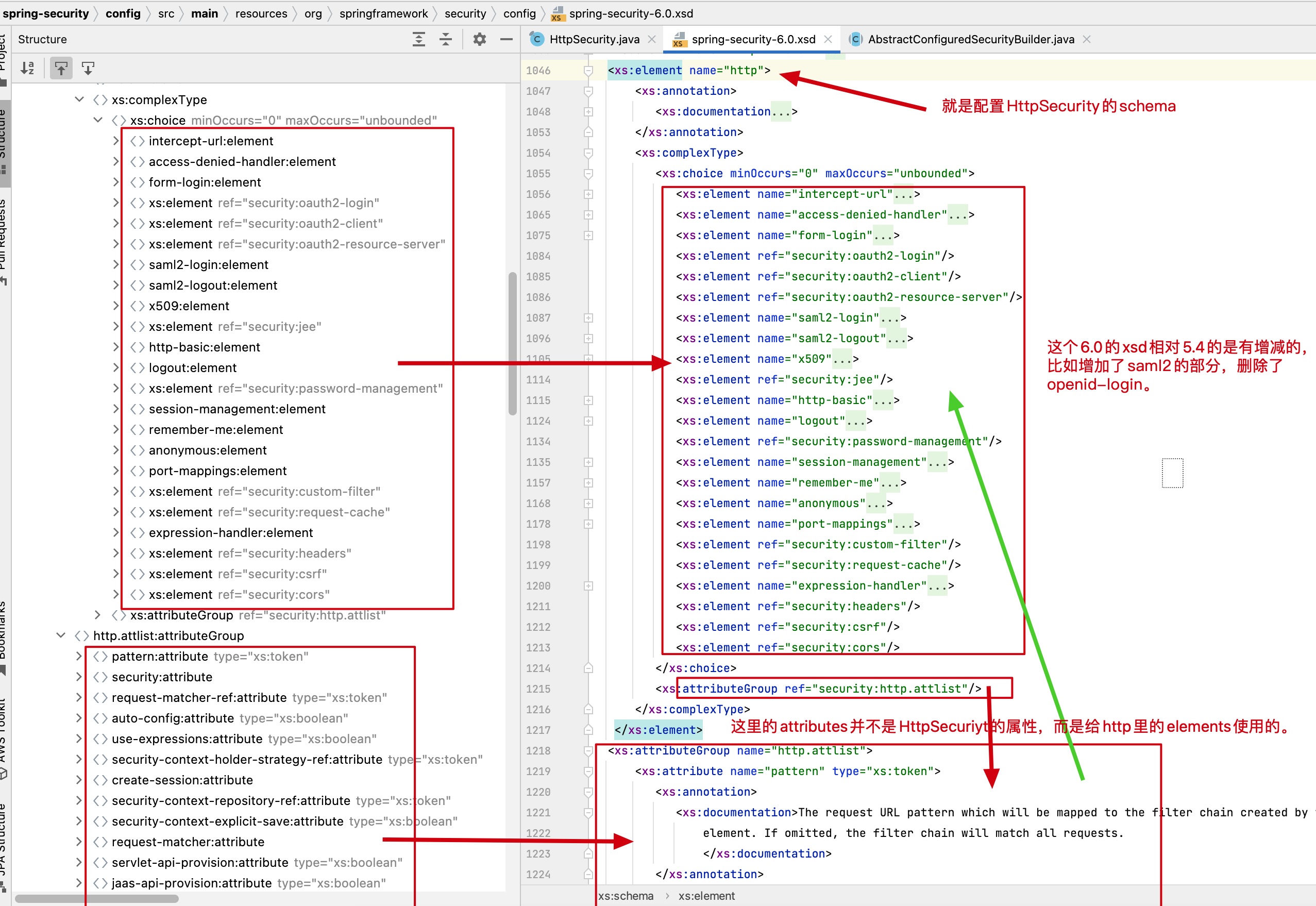Select xs:element ref security:csrf in tree

coord(237,574)
